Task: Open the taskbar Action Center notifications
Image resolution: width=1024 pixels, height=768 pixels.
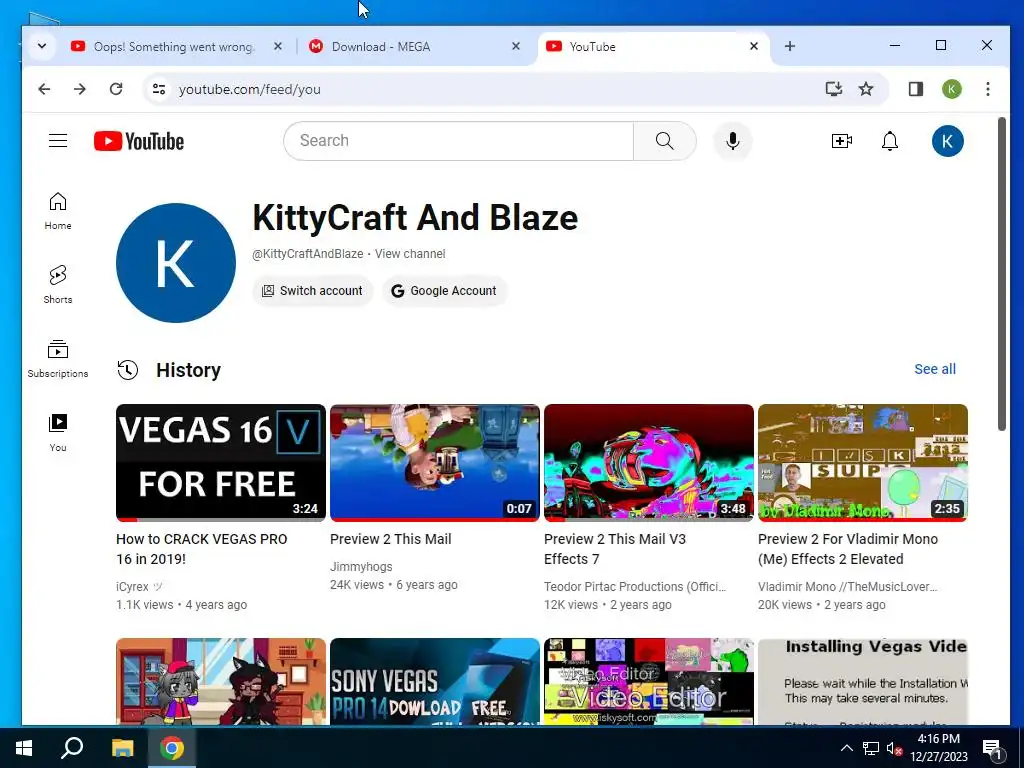Action: [x=992, y=748]
